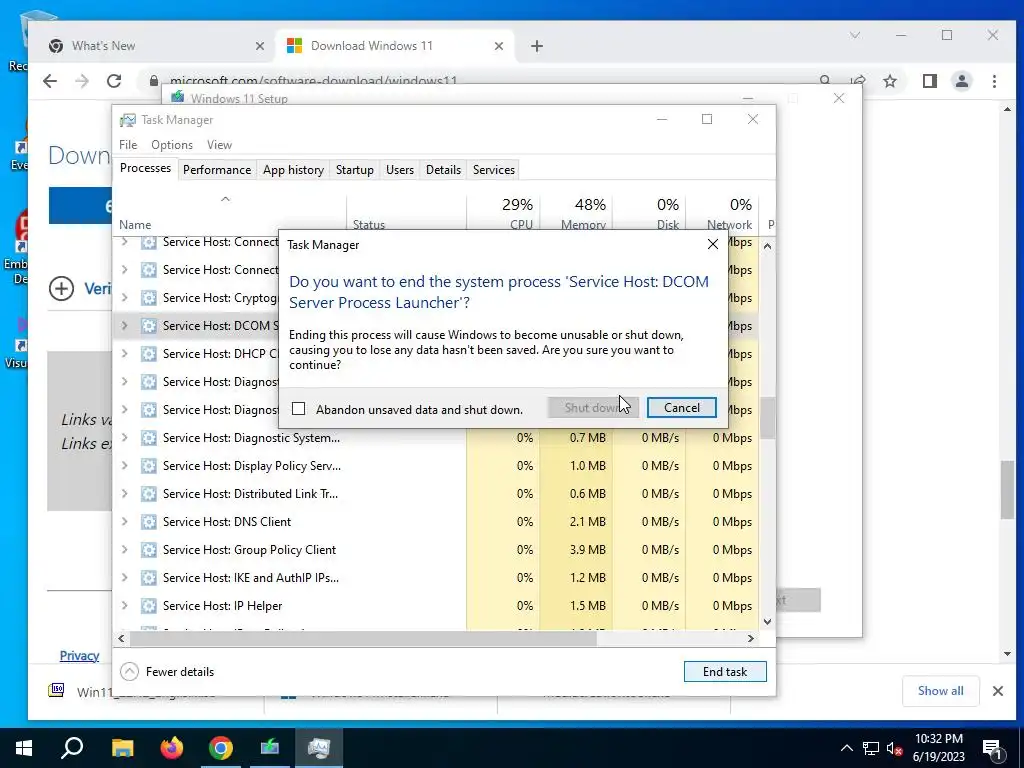The height and width of the screenshot is (768, 1024).
Task: Open Chrome from taskbar
Action: (x=221, y=748)
